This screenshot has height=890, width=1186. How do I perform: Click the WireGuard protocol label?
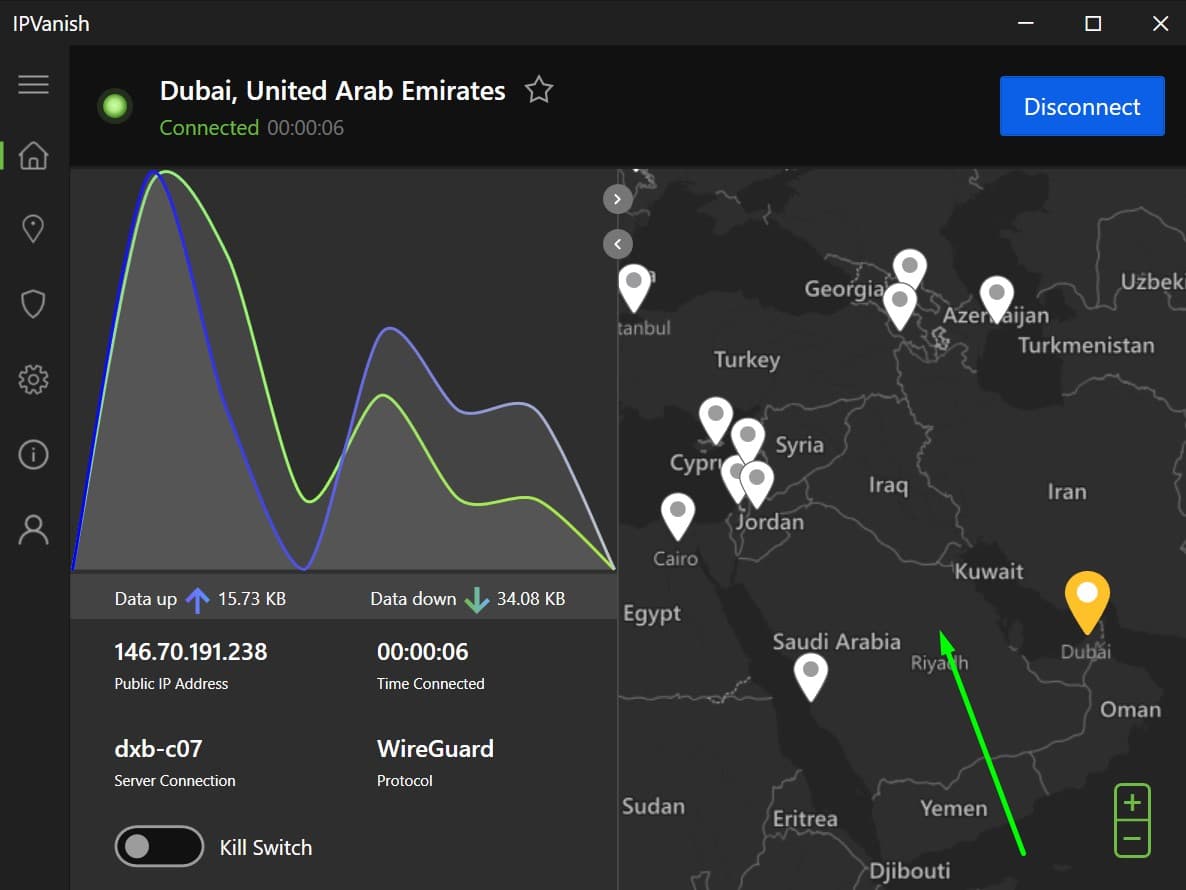(x=435, y=749)
